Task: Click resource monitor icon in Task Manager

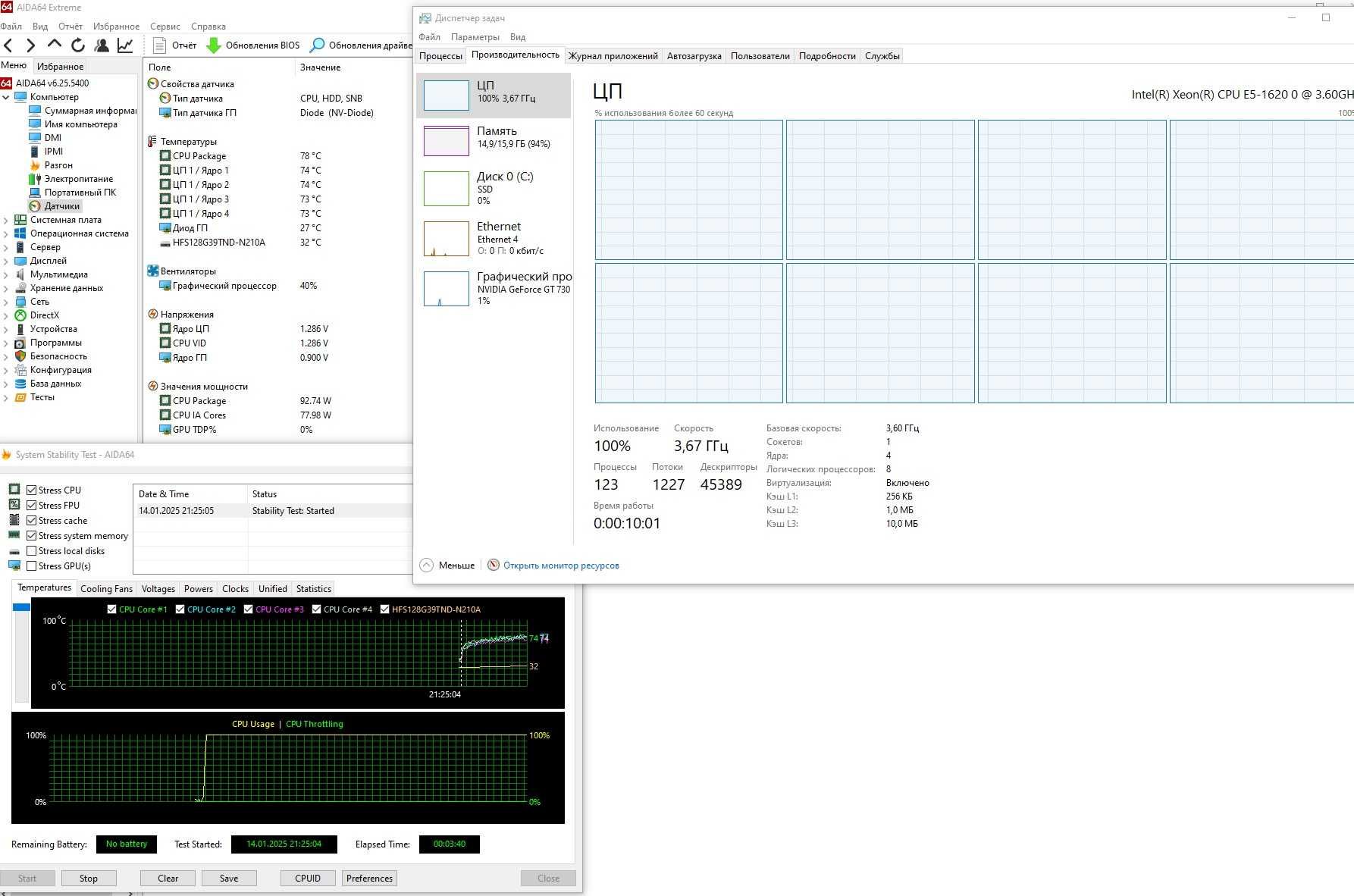Action: coord(494,565)
